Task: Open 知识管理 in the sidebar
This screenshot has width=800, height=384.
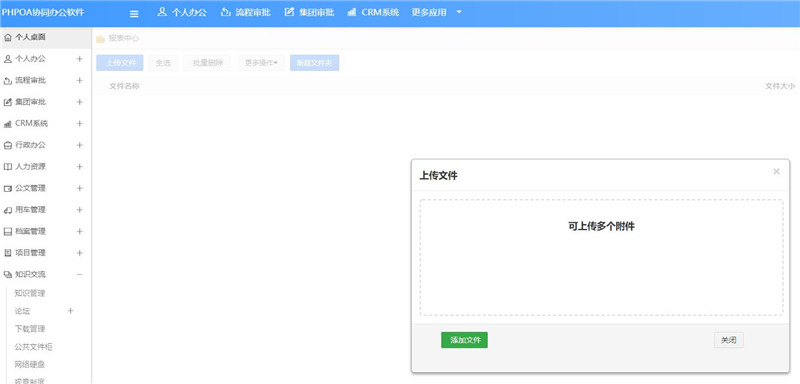Action: [x=30, y=293]
